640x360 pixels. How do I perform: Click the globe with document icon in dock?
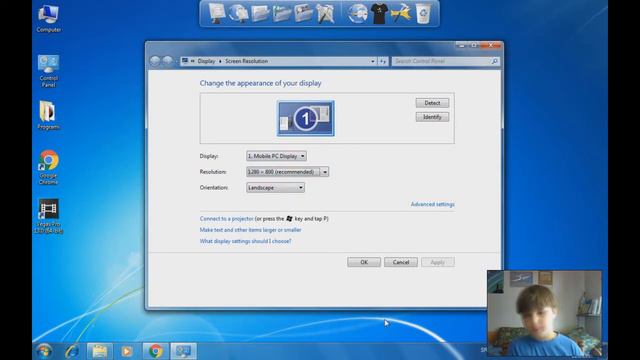click(x=238, y=13)
